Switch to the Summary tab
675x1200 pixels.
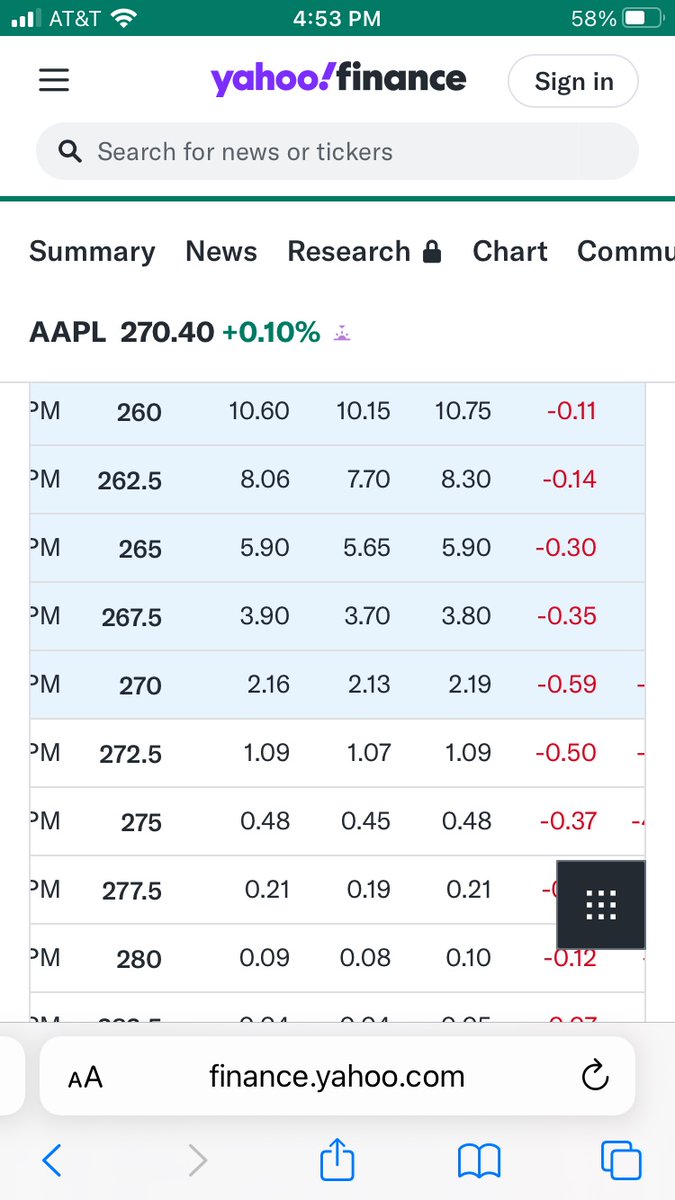(x=92, y=252)
